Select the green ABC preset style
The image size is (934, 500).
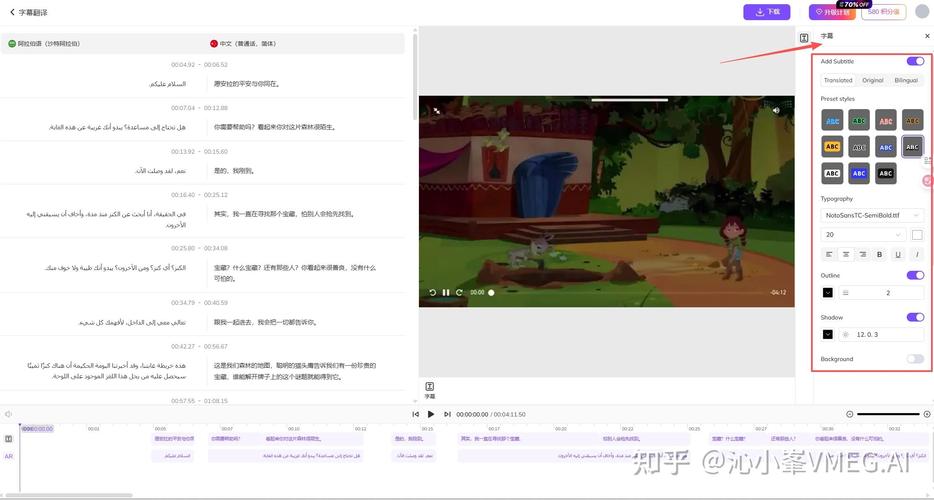pos(859,120)
